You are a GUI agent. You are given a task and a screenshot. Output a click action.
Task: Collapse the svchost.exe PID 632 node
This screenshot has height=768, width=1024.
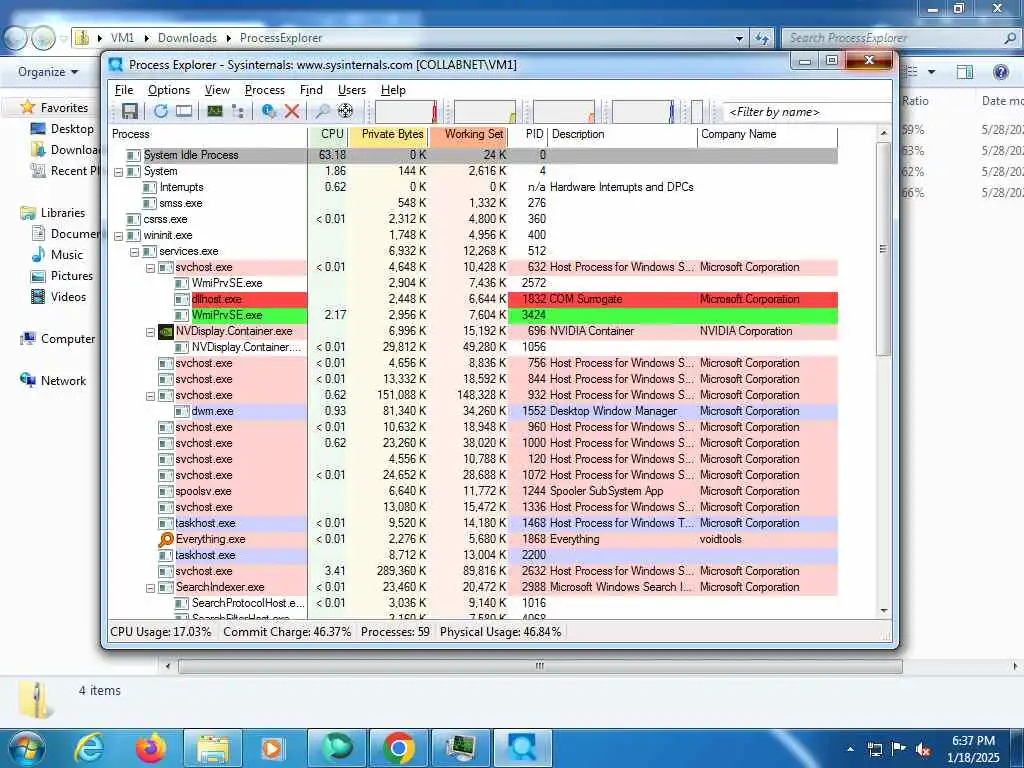[x=150, y=268]
